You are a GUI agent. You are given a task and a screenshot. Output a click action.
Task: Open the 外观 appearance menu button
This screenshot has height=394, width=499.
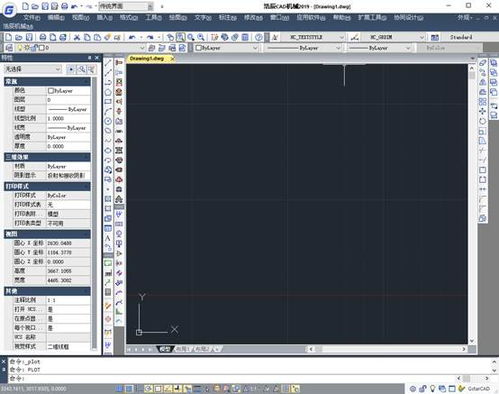tap(465, 17)
